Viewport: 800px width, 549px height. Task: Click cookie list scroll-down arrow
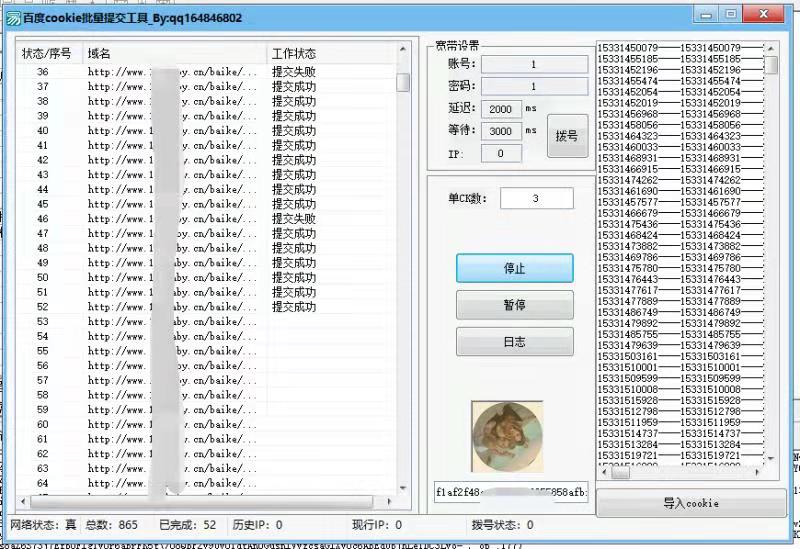(x=771, y=458)
